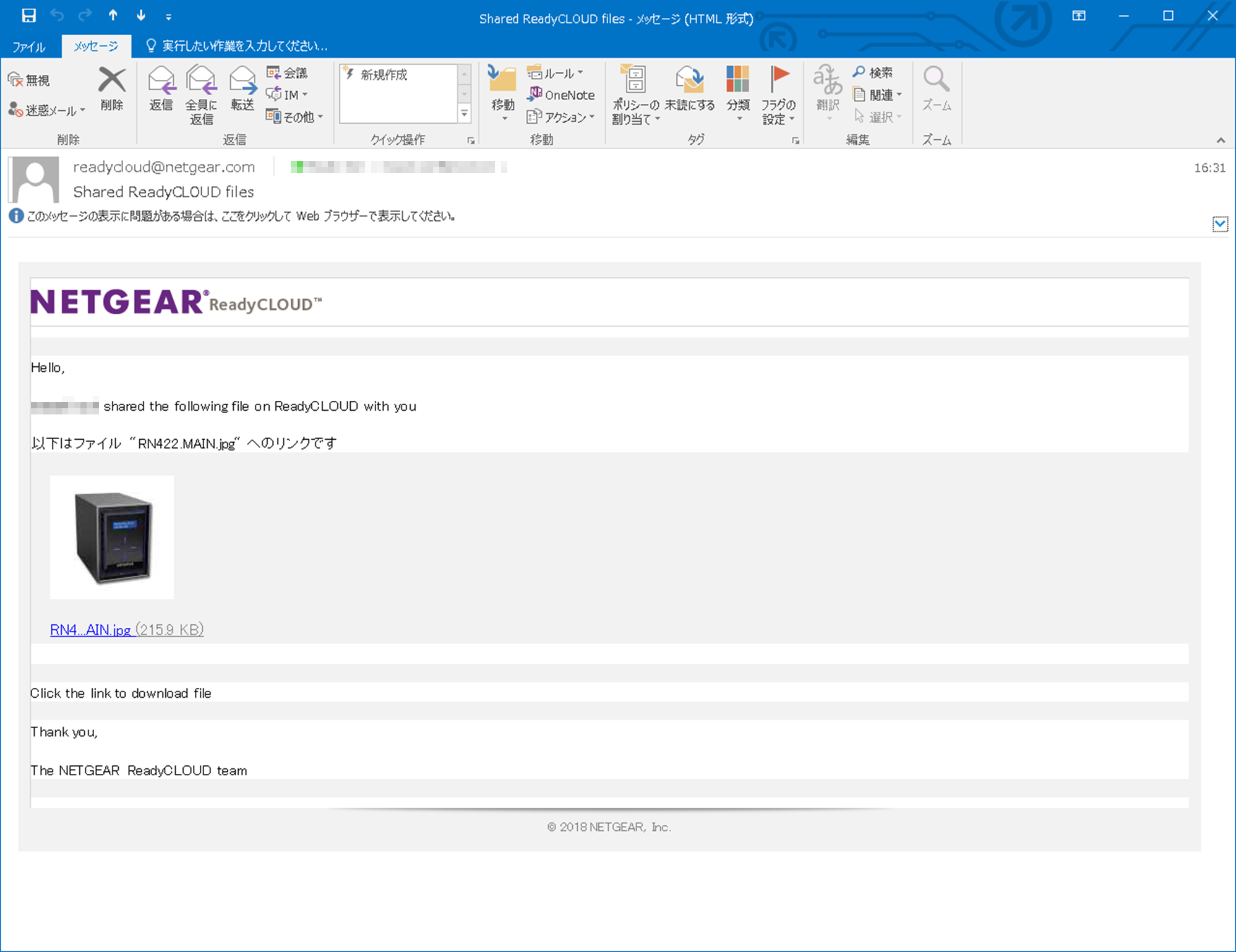Click the フラグの設定 follow-up flag
Viewport: 1236px width, 952px height.
point(778,95)
